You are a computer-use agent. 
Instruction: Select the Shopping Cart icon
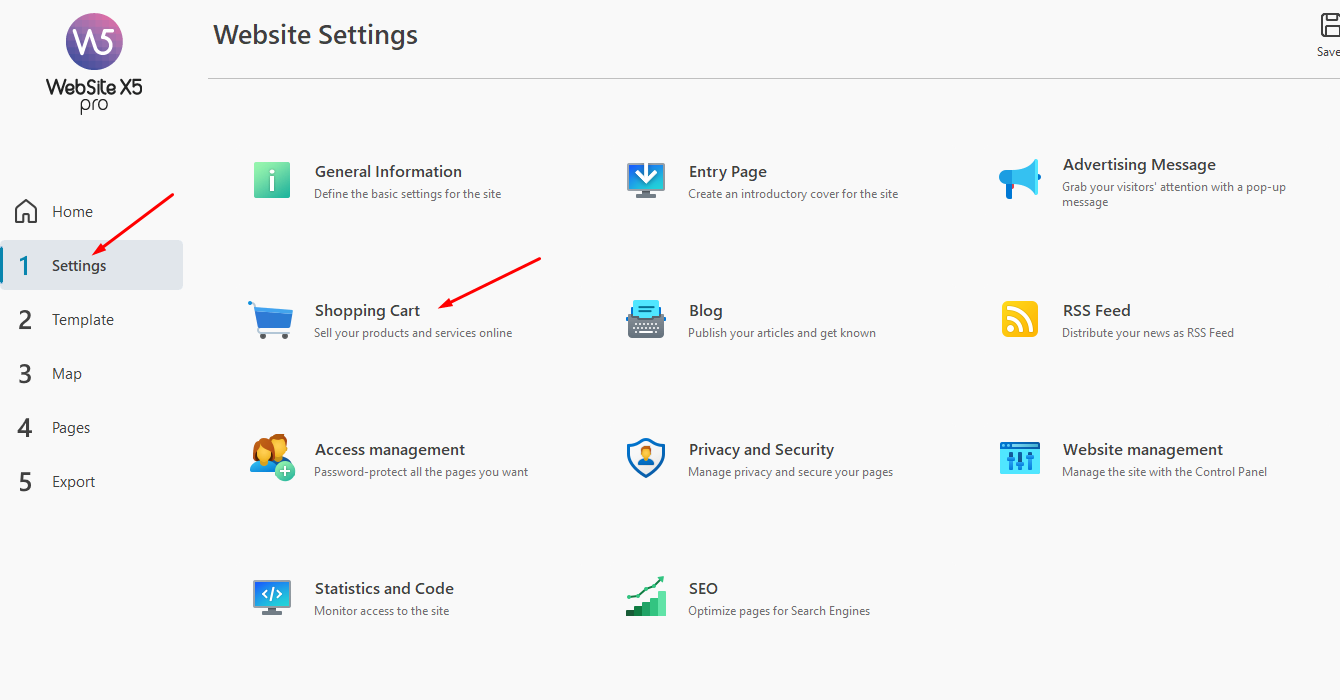[270, 320]
